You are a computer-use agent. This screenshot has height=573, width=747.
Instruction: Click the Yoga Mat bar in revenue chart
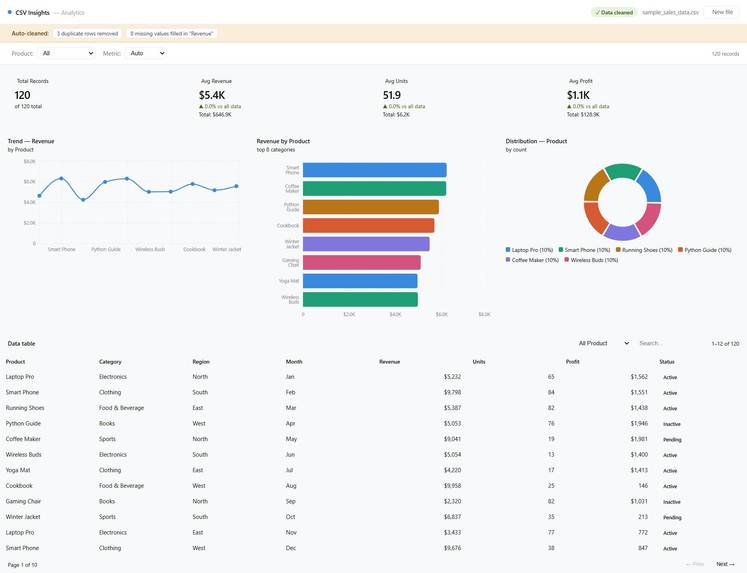tap(360, 281)
